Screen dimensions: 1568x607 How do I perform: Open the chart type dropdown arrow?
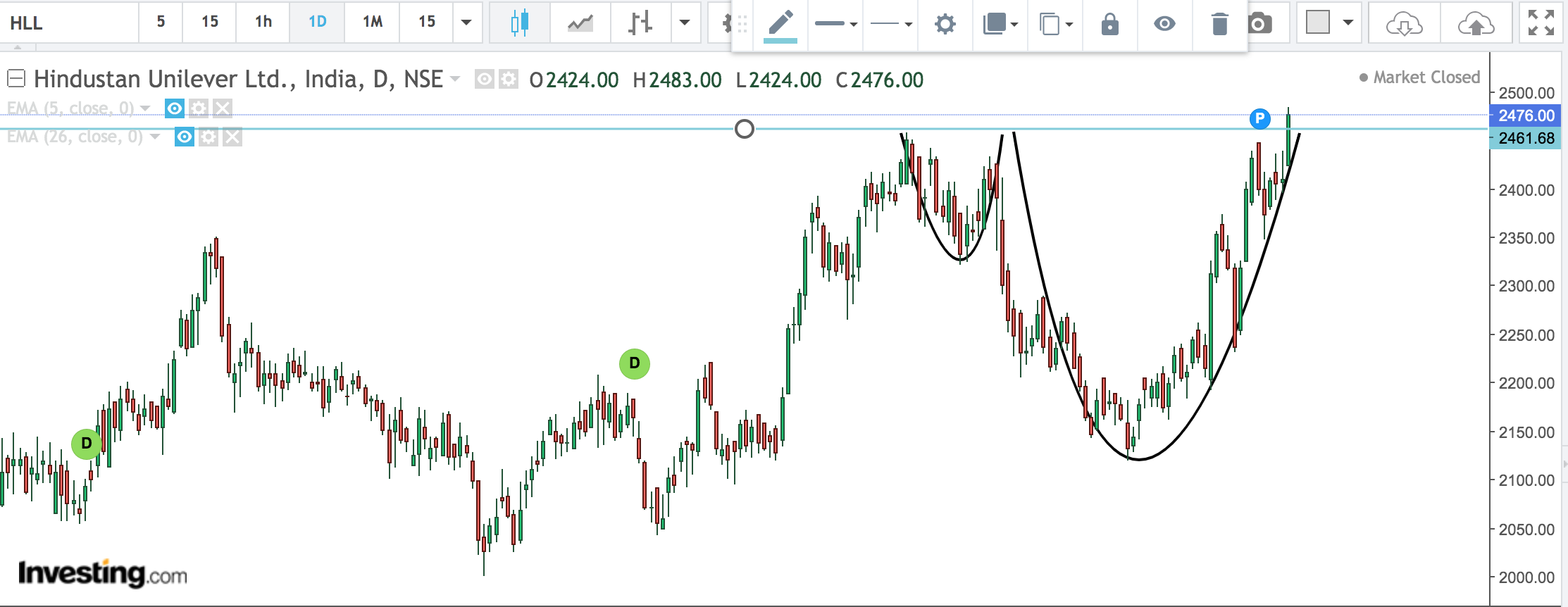click(x=685, y=23)
